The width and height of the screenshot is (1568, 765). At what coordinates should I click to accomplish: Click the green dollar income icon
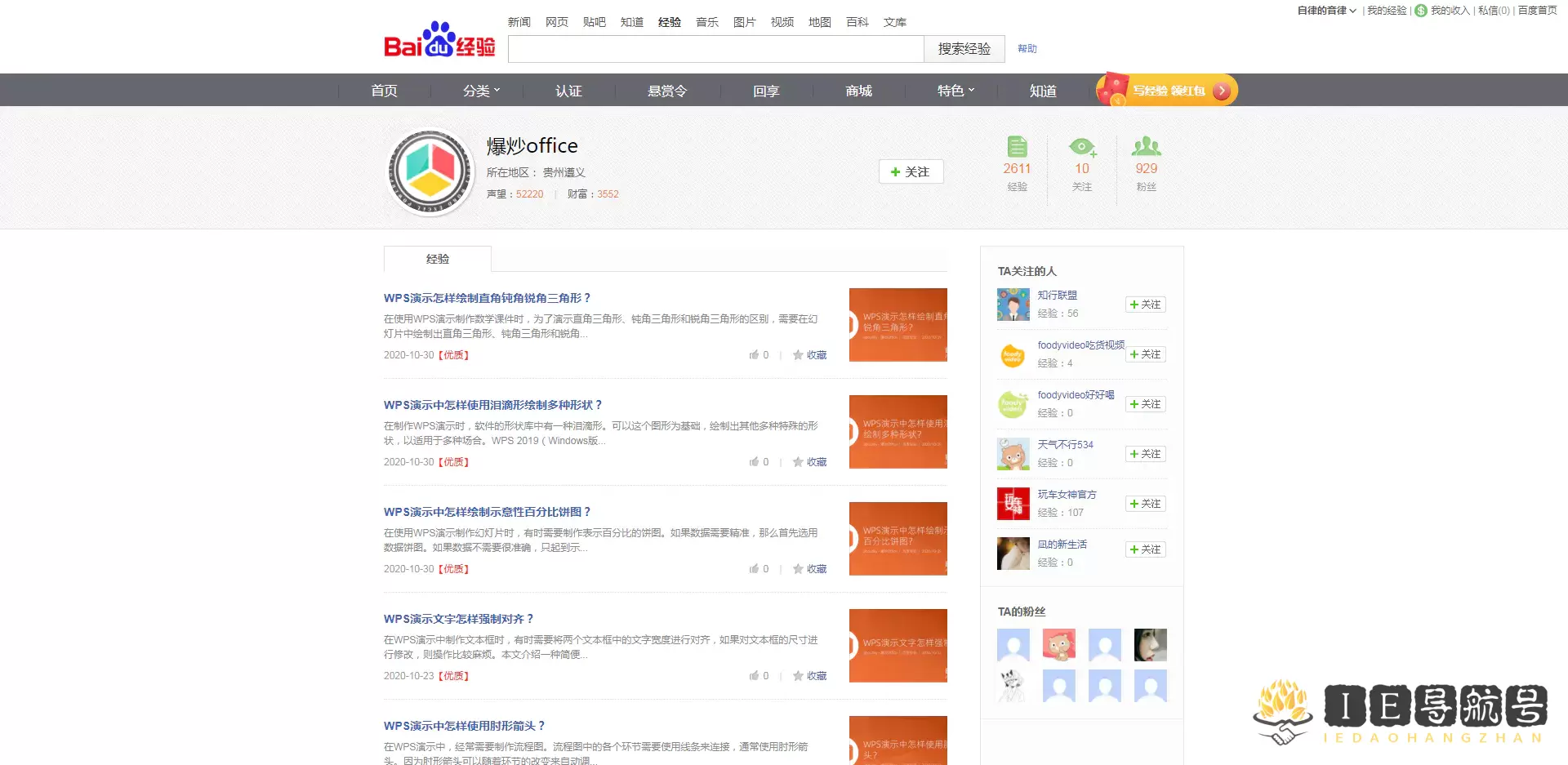click(x=1421, y=11)
